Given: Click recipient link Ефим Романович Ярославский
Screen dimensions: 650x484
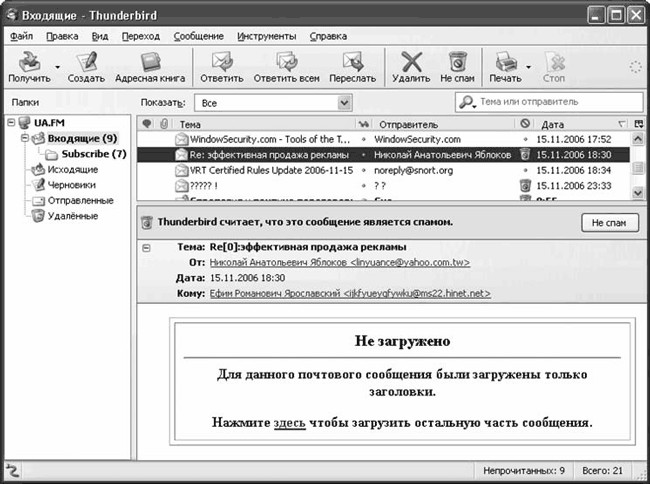Looking at the screenshot, I should pyautogui.click(x=350, y=293).
